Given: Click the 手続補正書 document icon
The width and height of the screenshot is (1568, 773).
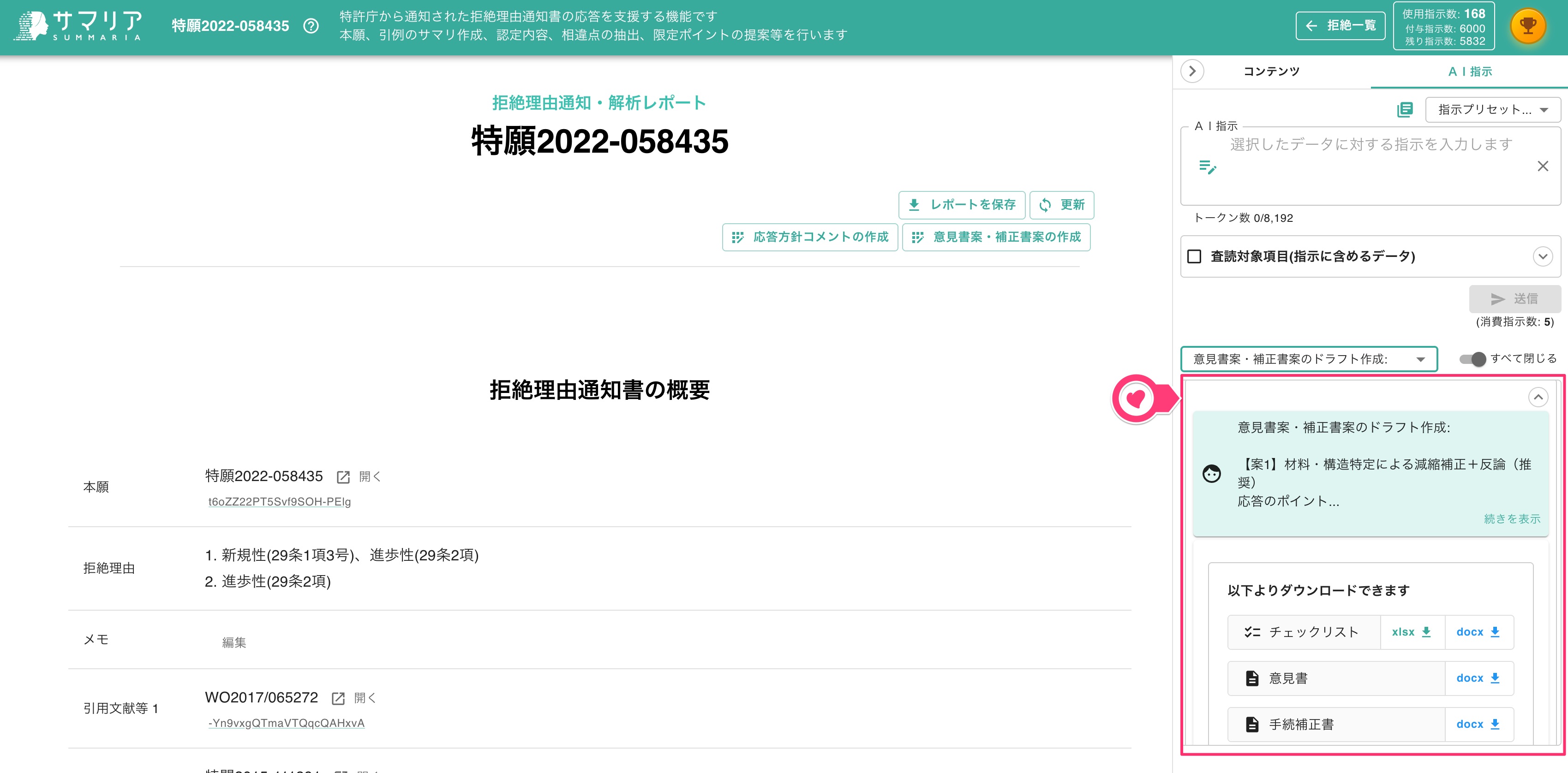Looking at the screenshot, I should (x=1252, y=725).
